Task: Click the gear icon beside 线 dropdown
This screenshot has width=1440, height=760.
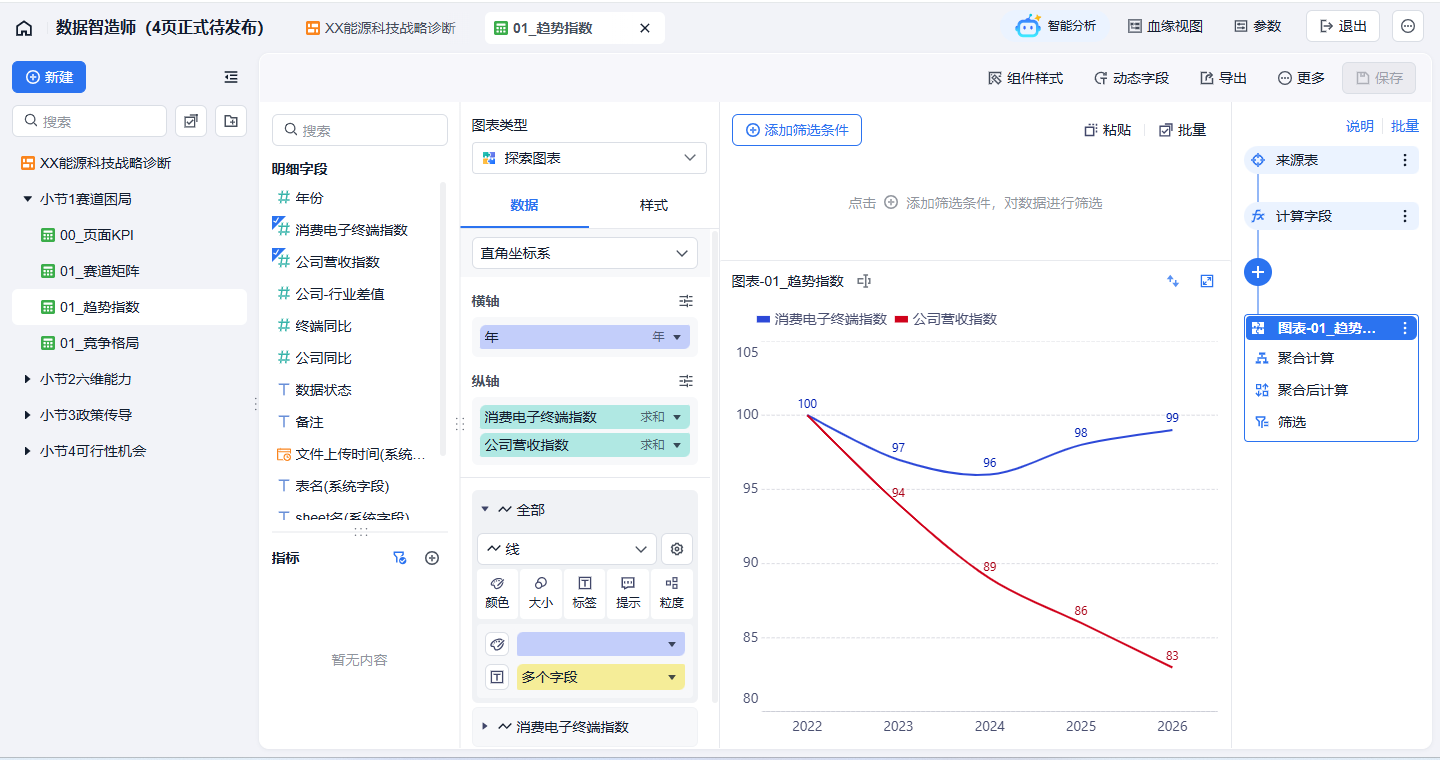Action: [x=677, y=549]
